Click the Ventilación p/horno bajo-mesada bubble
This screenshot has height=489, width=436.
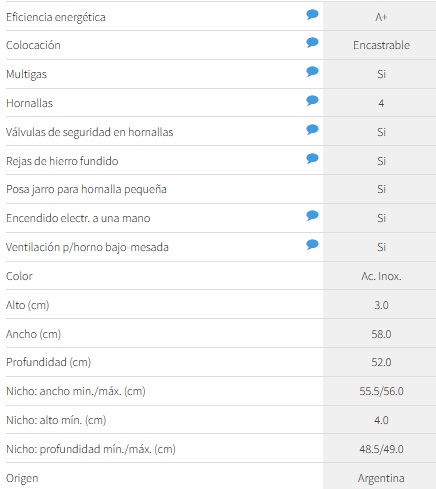pos(312,245)
